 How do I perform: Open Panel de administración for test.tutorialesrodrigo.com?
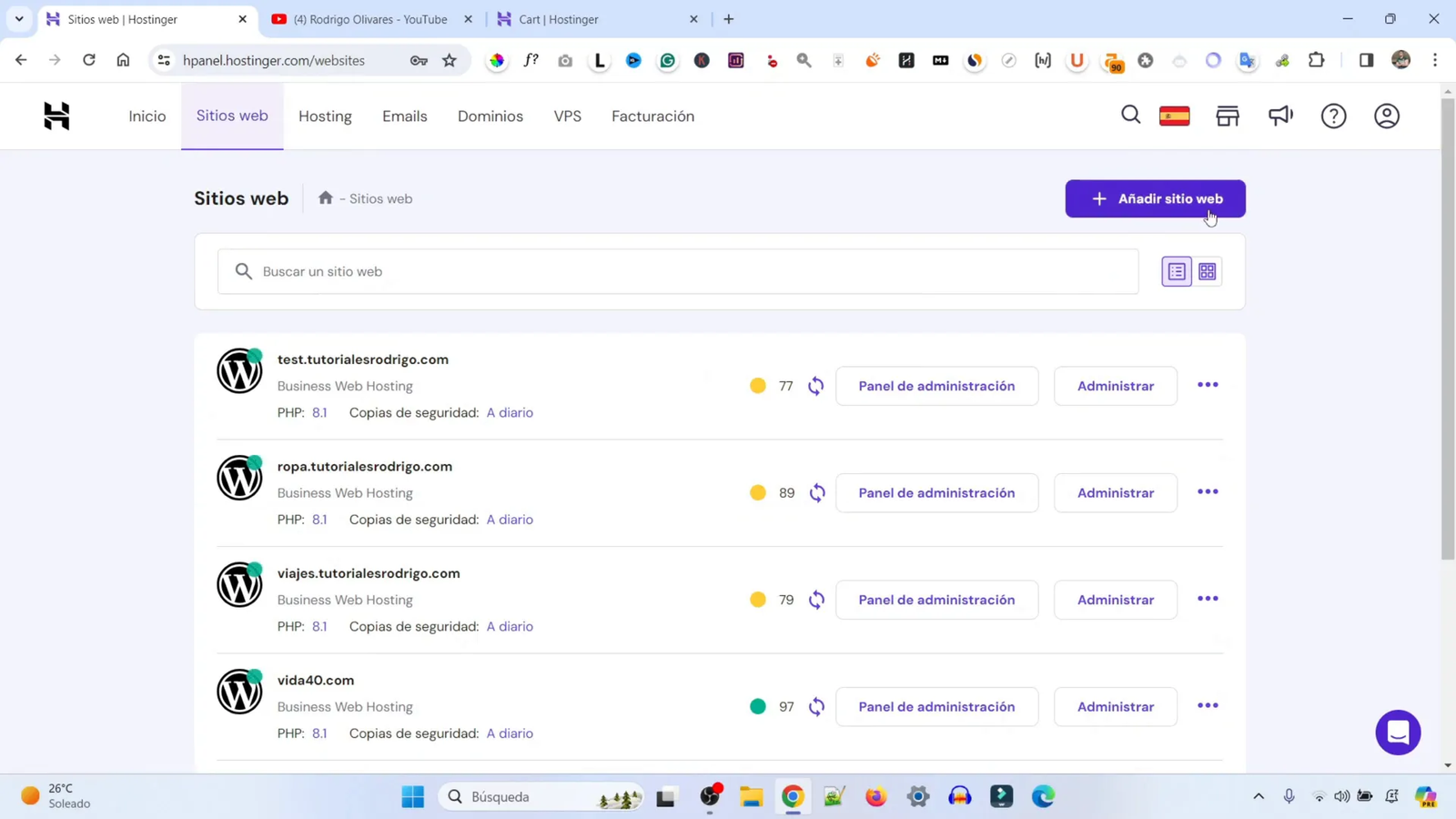pyautogui.click(x=936, y=386)
